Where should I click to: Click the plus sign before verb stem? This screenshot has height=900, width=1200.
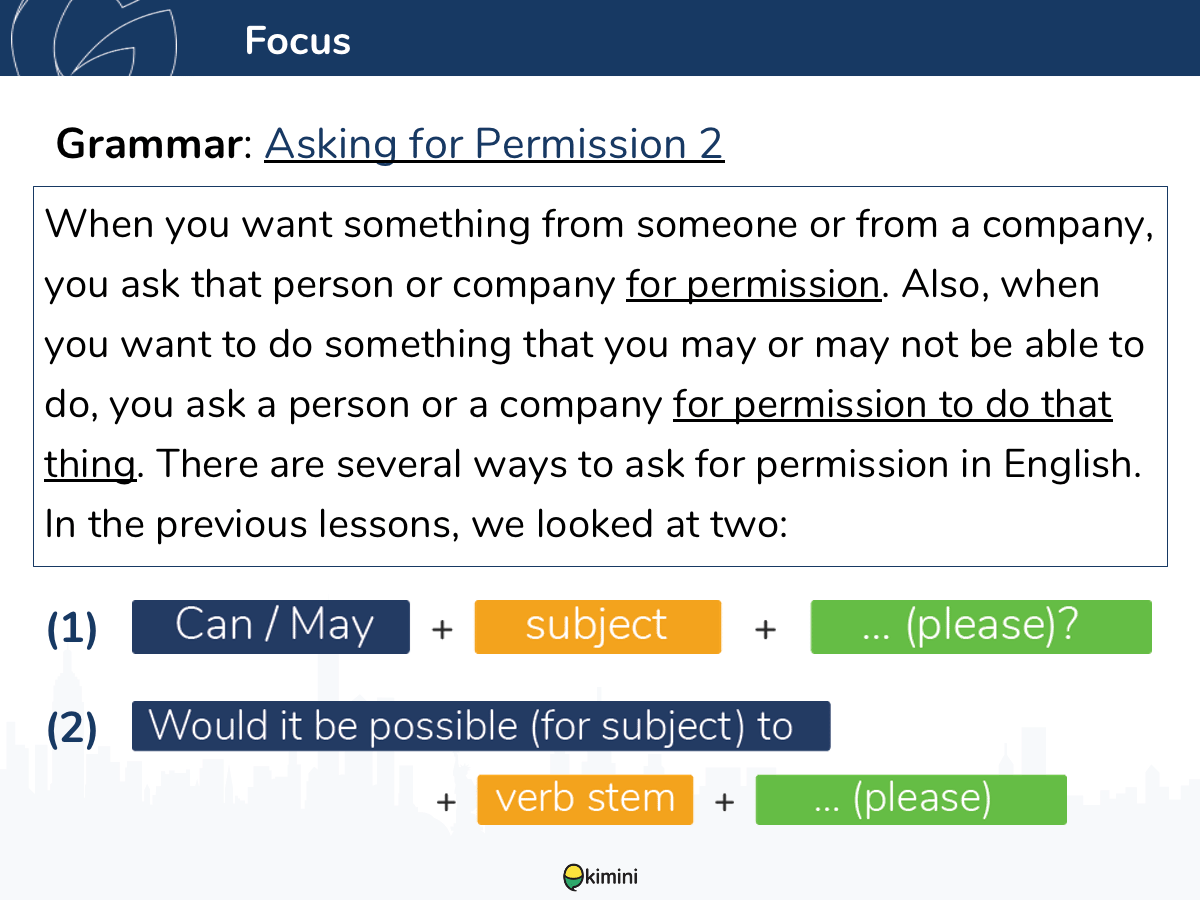tap(446, 801)
